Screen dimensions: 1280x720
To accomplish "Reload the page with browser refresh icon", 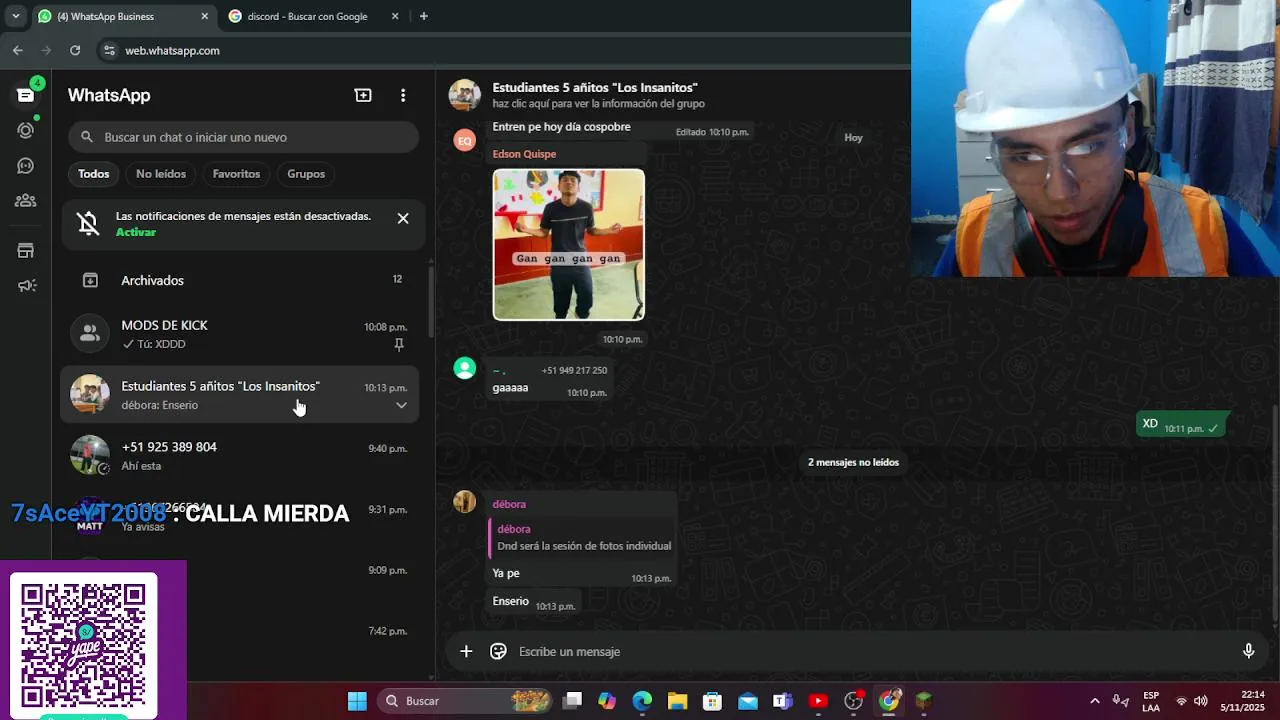I will (75, 50).
